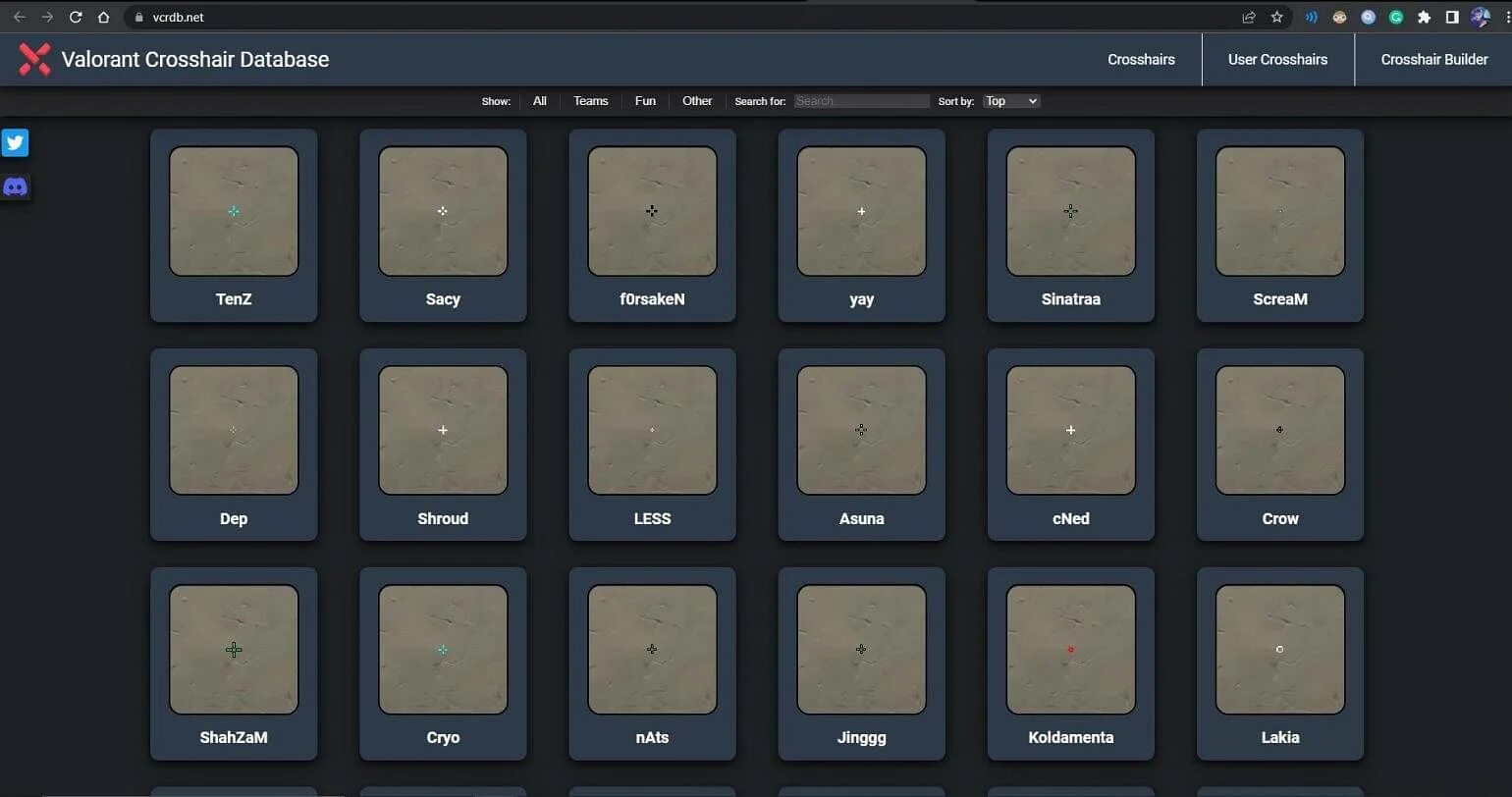Open the Crosshair Builder
The image size is (1512, 797).
coord(1433,59)
